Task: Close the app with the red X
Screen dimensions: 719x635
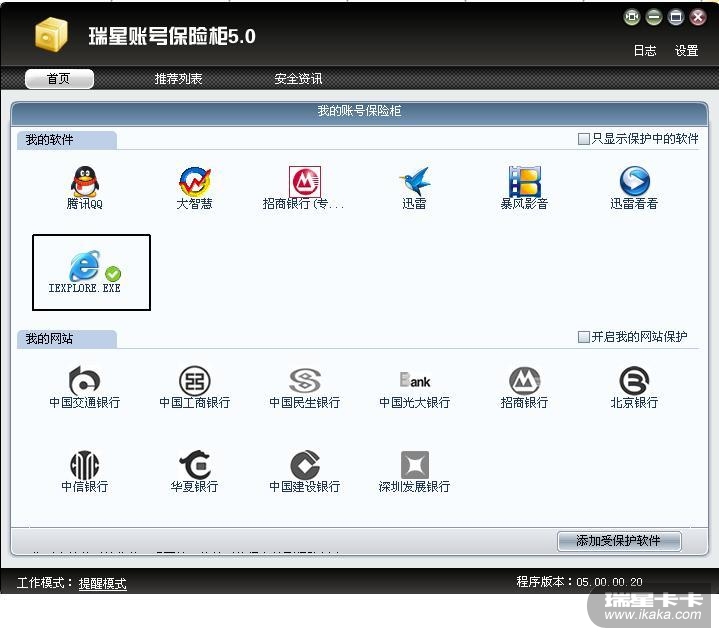Action: tap(698, 17)
